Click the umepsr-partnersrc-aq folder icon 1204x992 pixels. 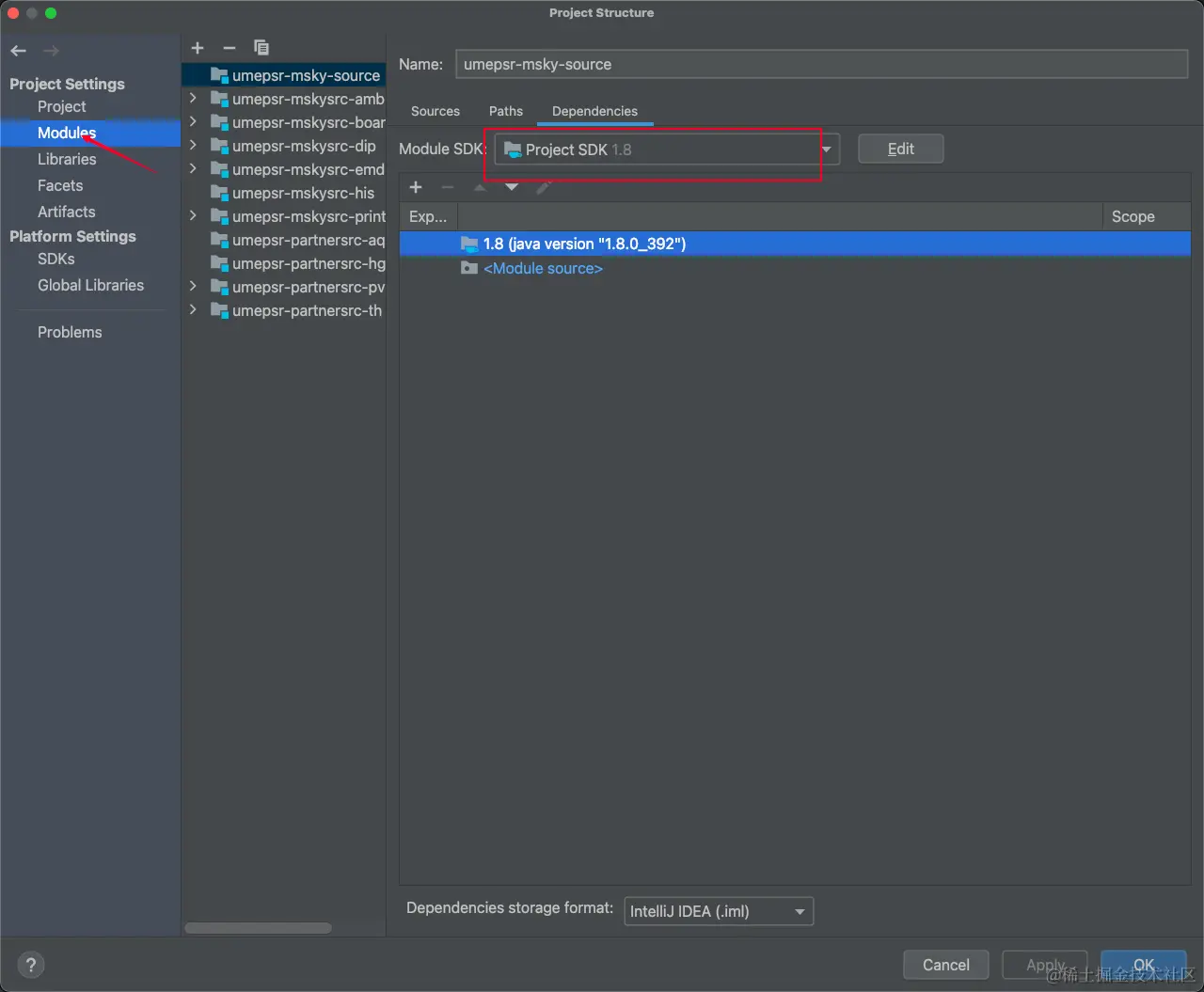point(219,240)
